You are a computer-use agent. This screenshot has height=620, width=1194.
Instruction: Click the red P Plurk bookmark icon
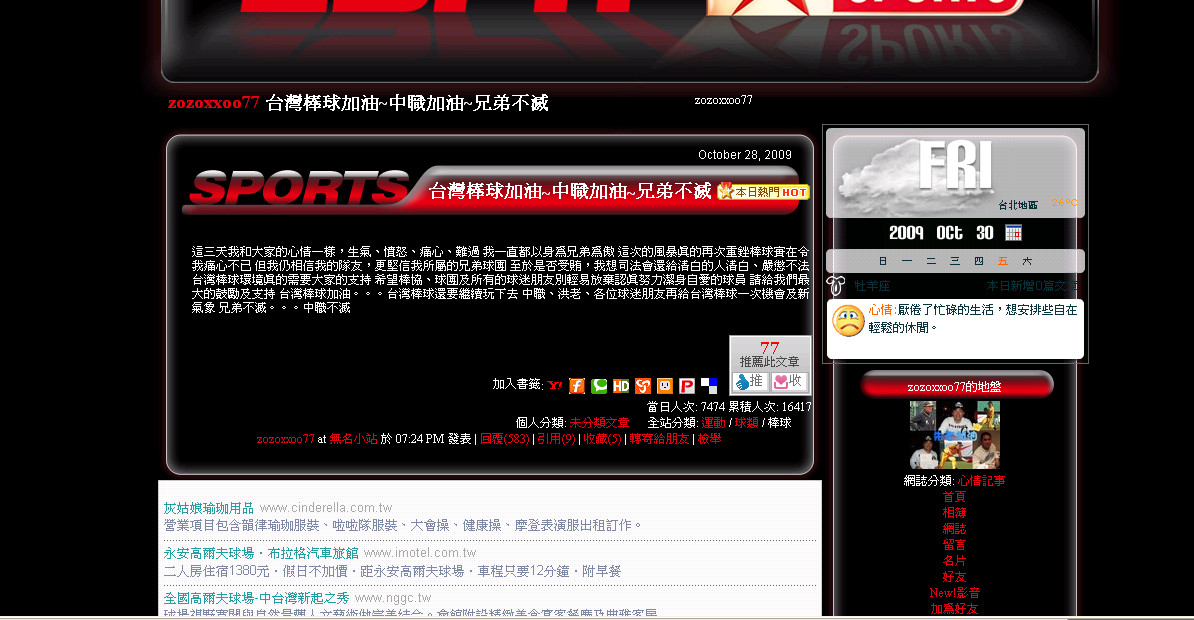click(x=687, y=386)
